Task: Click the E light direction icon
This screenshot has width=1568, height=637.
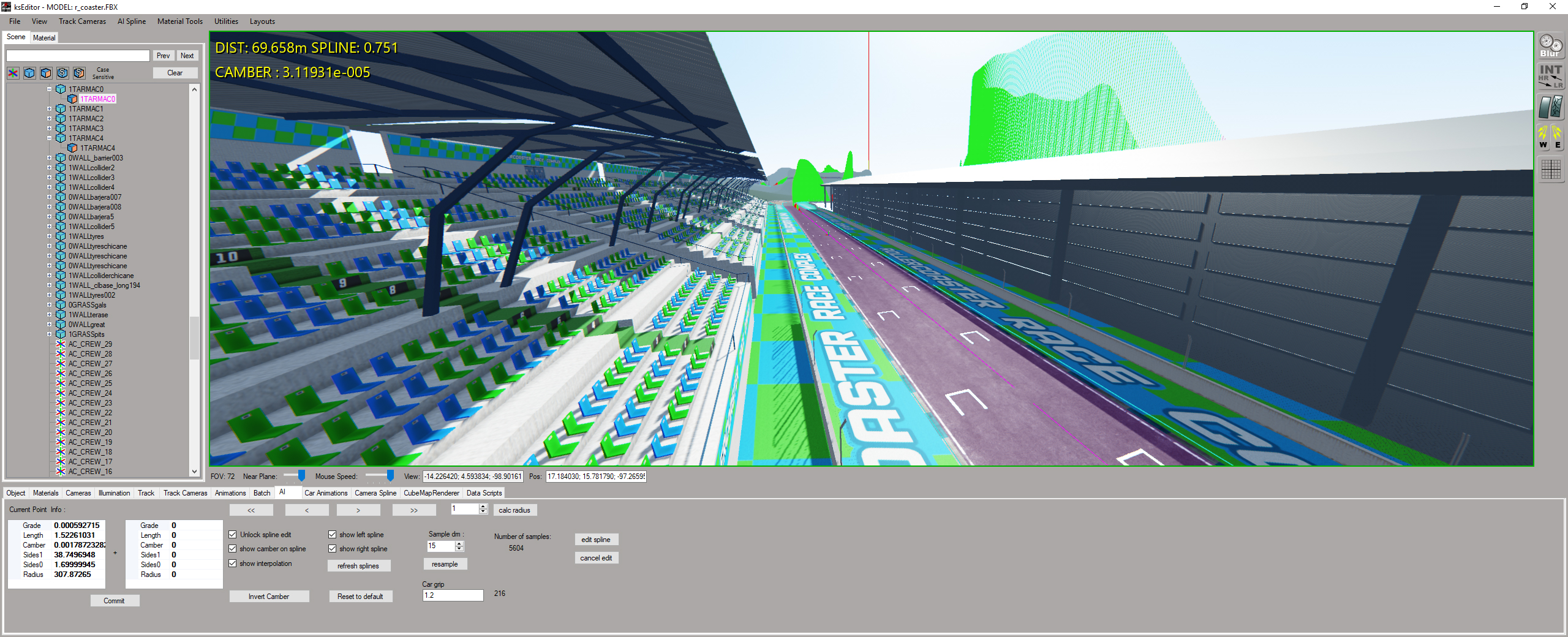Action: [1558, 137]
